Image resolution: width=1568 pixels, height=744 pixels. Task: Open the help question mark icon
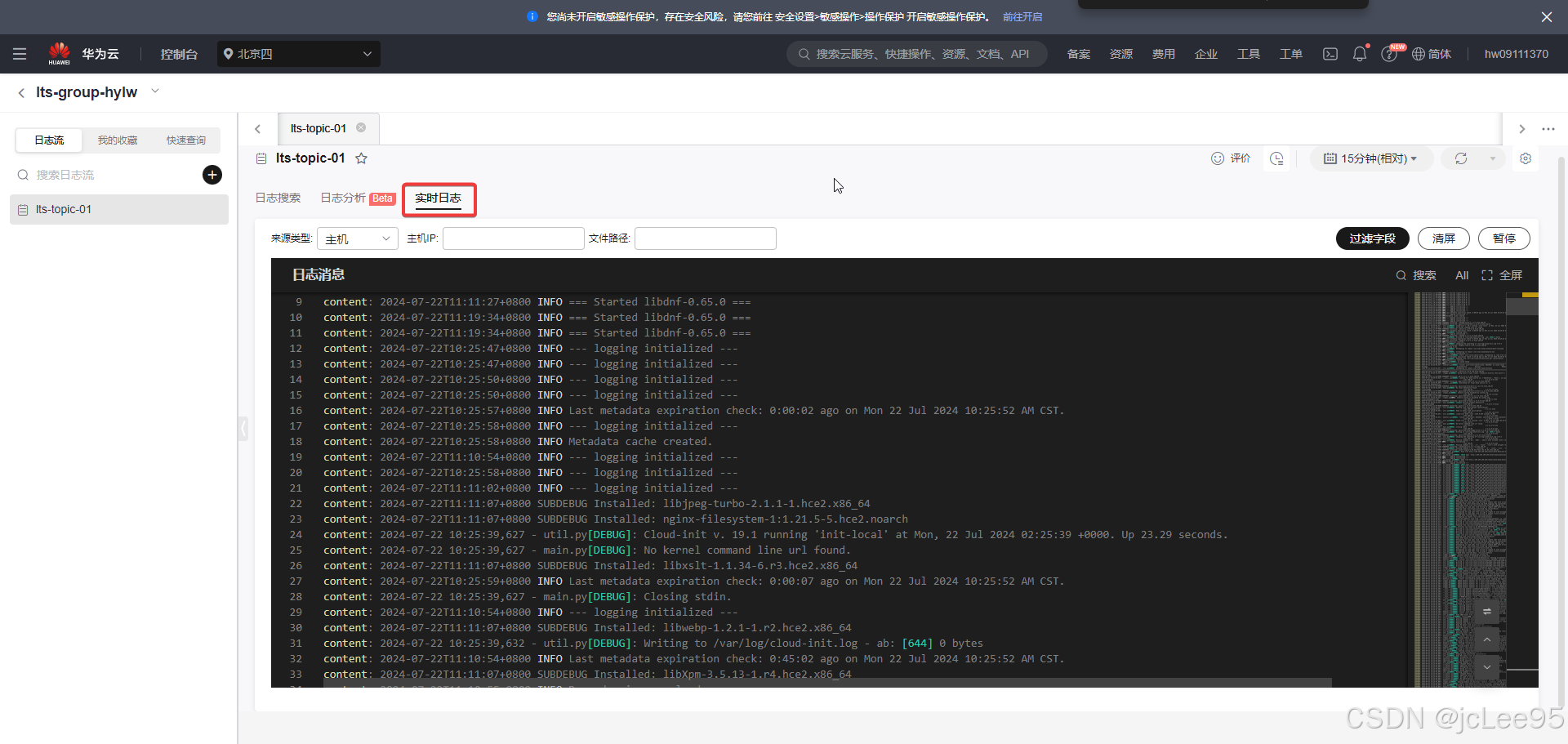(x=1388, y=54)
